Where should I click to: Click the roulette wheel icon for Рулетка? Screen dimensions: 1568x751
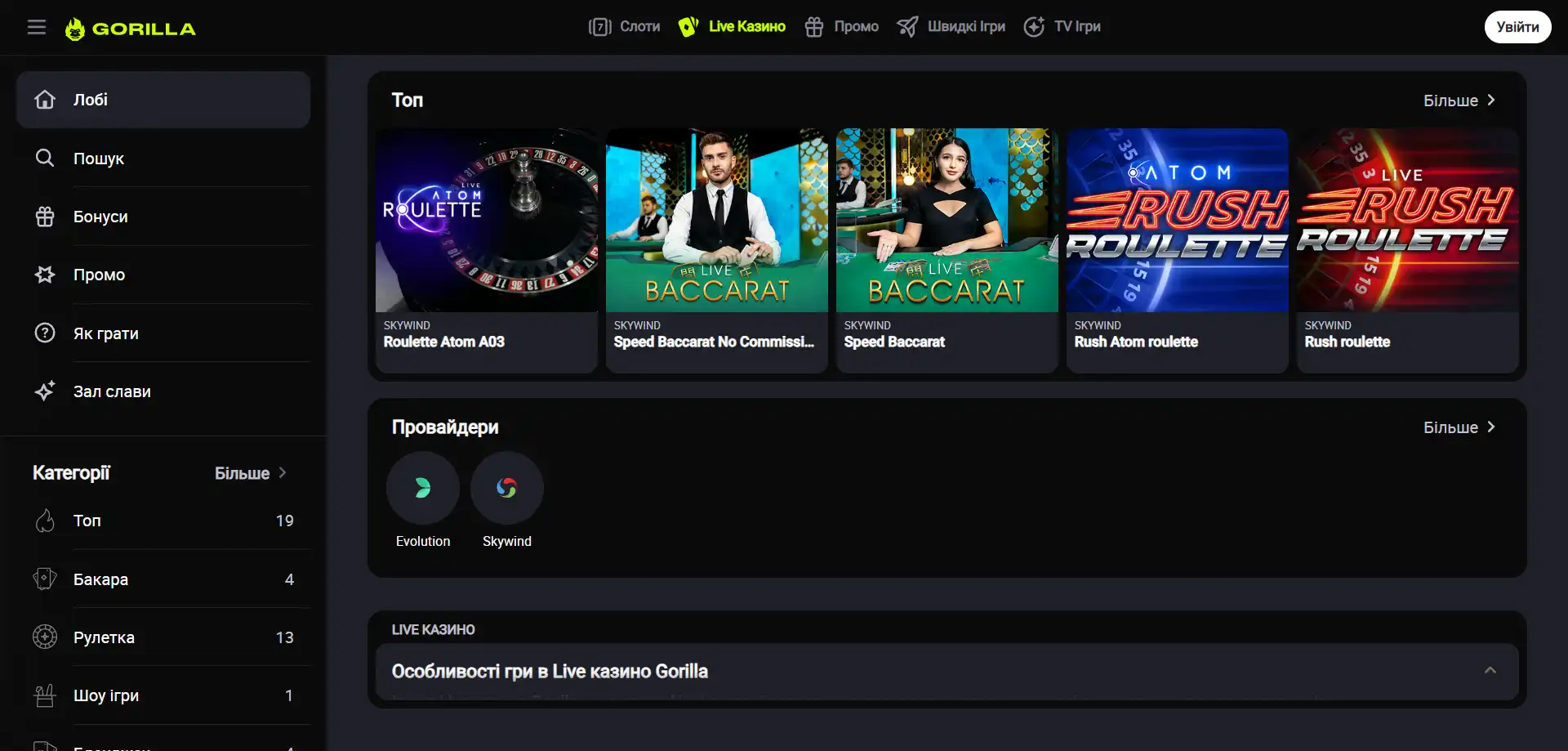pyautogui.click(x=45, y=637)
